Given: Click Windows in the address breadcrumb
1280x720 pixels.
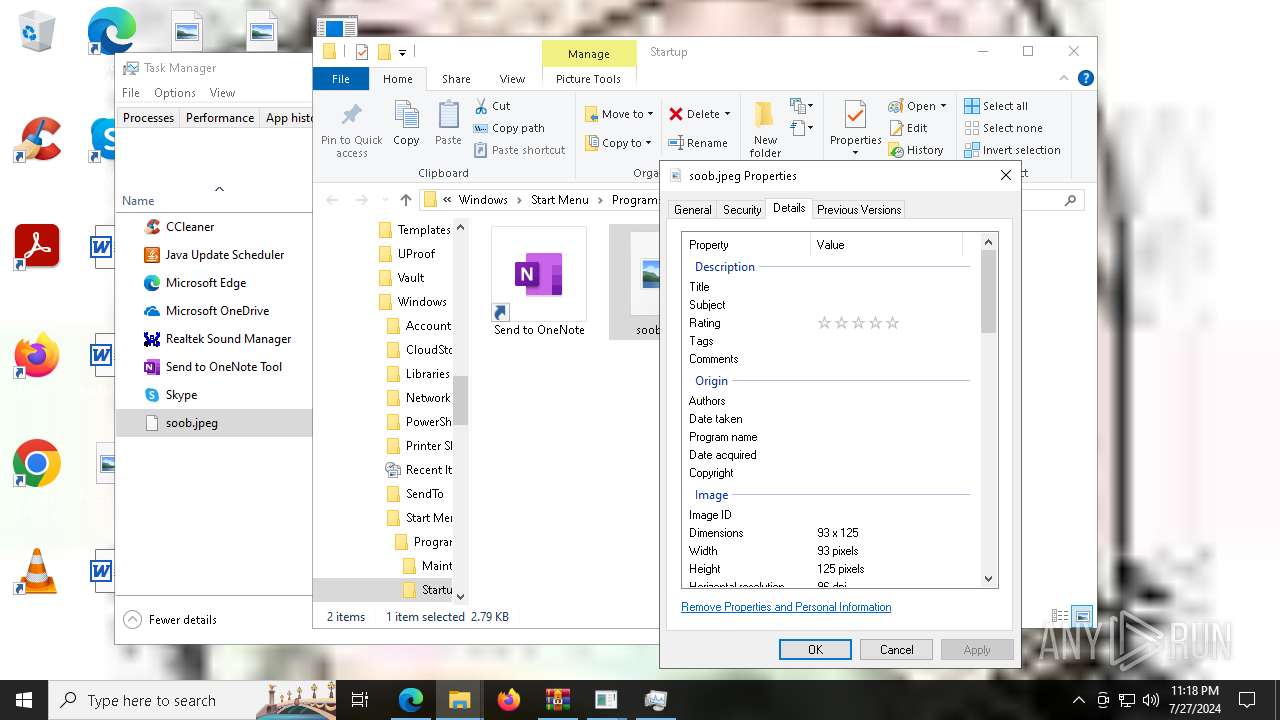Looking at the screenshot, I should [483, 200].
